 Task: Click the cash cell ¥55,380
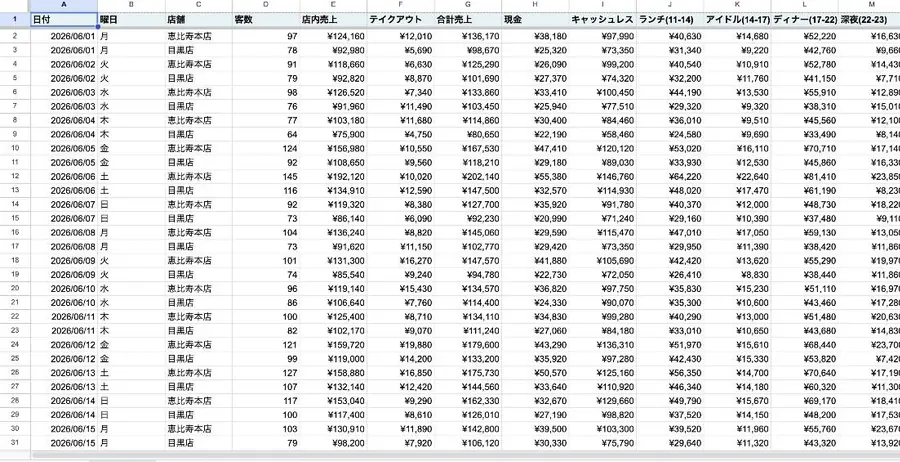click(x=536, y=176)
